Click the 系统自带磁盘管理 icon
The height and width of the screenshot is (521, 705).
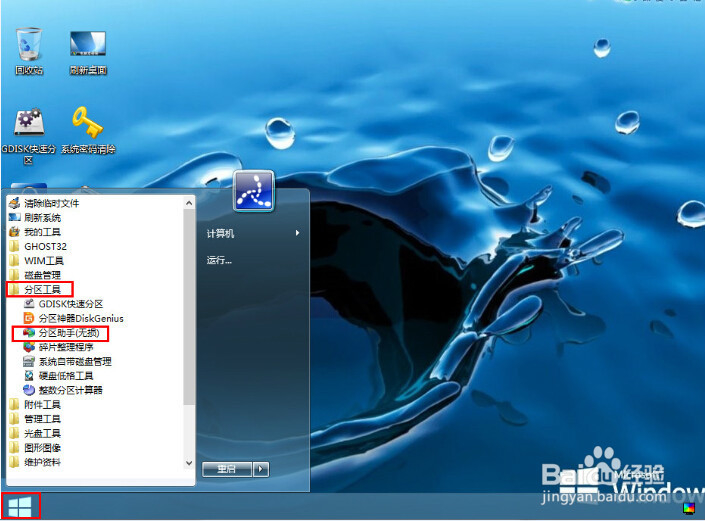(x=29, y=361)
